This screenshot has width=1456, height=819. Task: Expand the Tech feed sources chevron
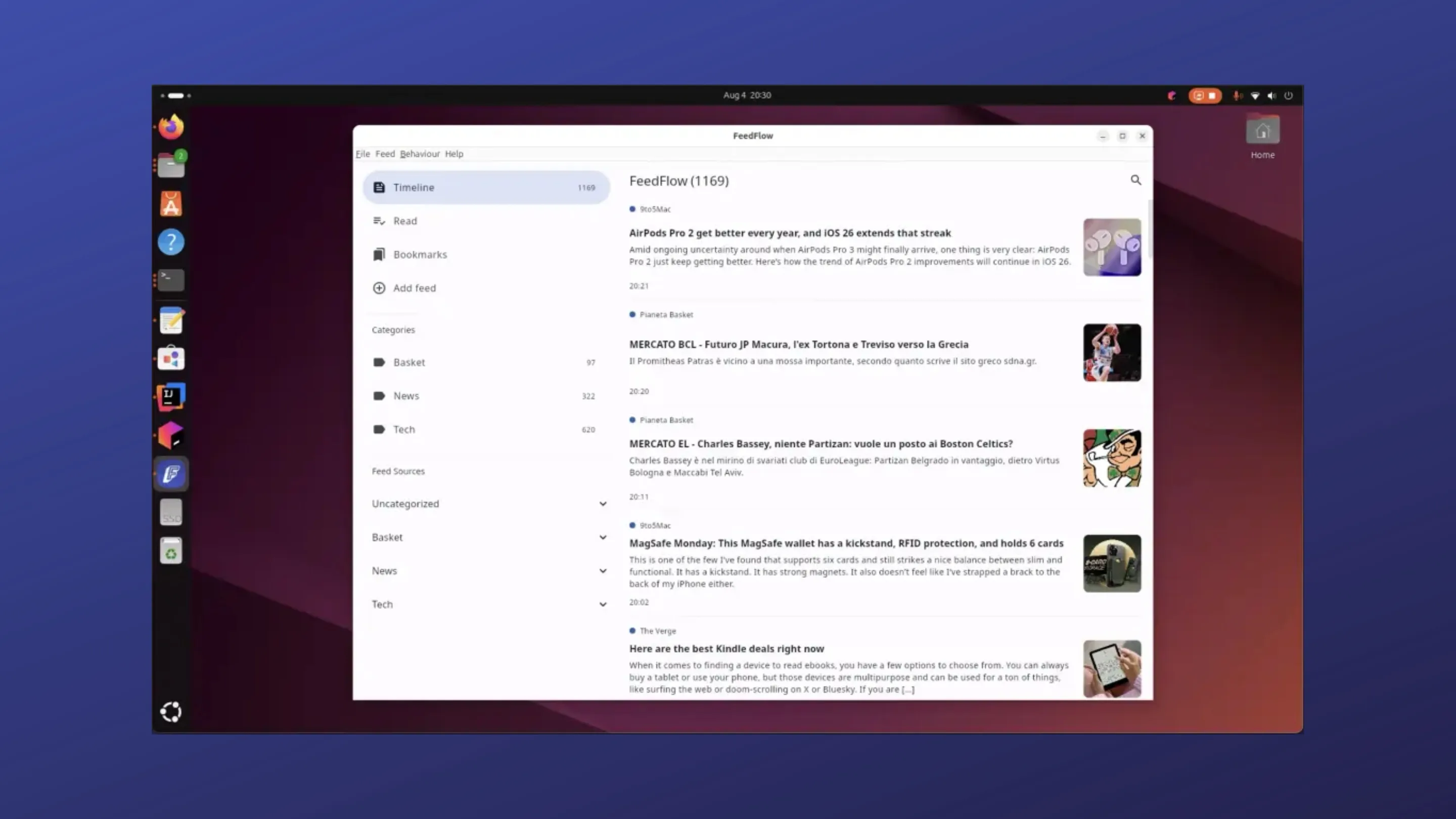click(x=603, y=604)
